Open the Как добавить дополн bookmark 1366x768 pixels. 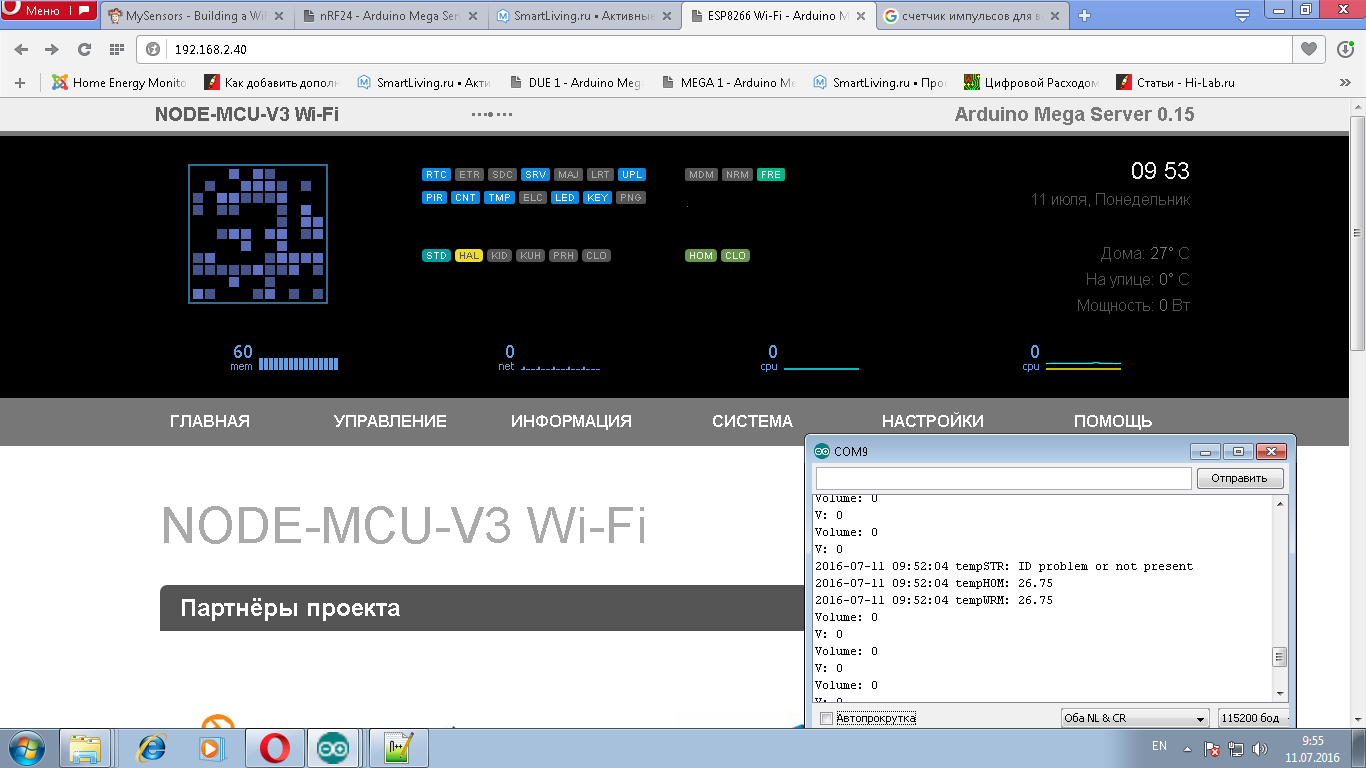(272, 83)
